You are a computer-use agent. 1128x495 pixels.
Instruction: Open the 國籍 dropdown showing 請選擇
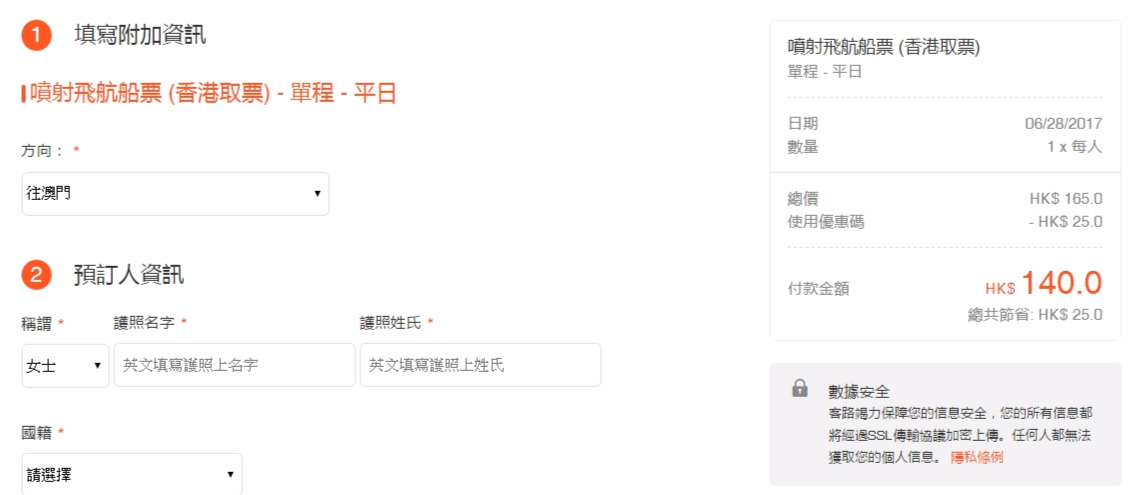131,474
